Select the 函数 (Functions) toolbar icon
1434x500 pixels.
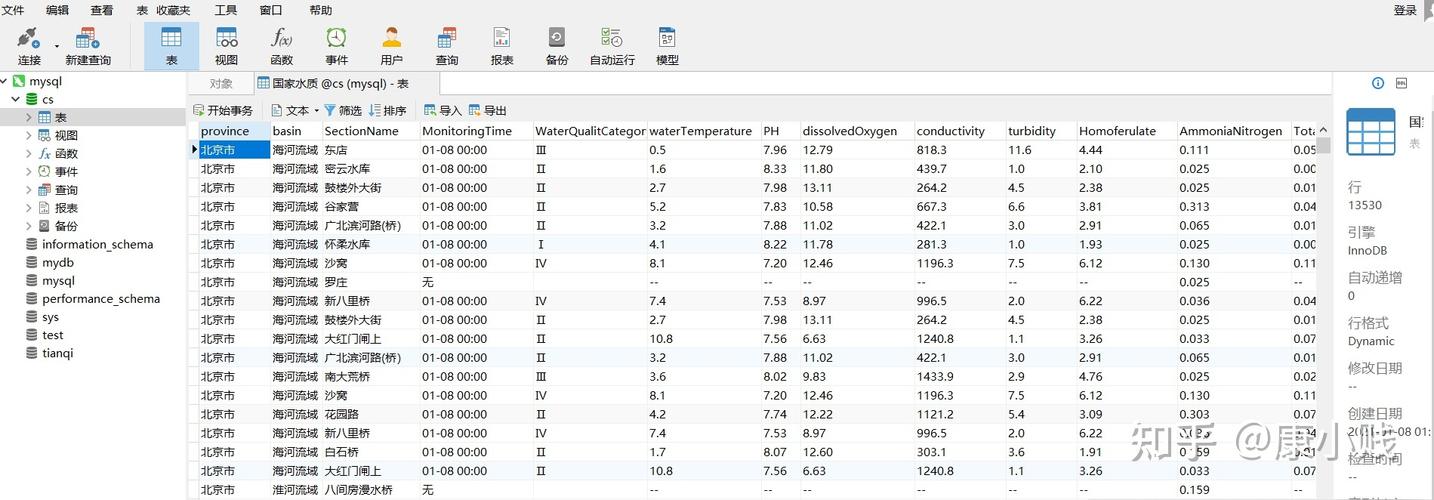pos(282,40)
